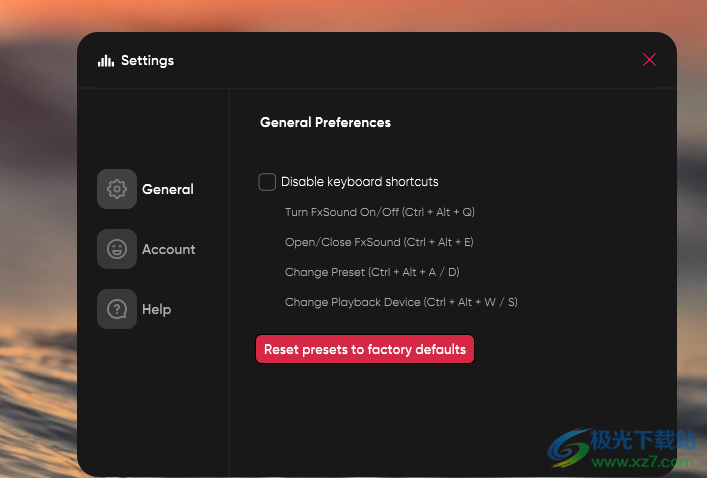
Task: Click the FxSound equalizer logo icon
Action: [x=105, y=60]
